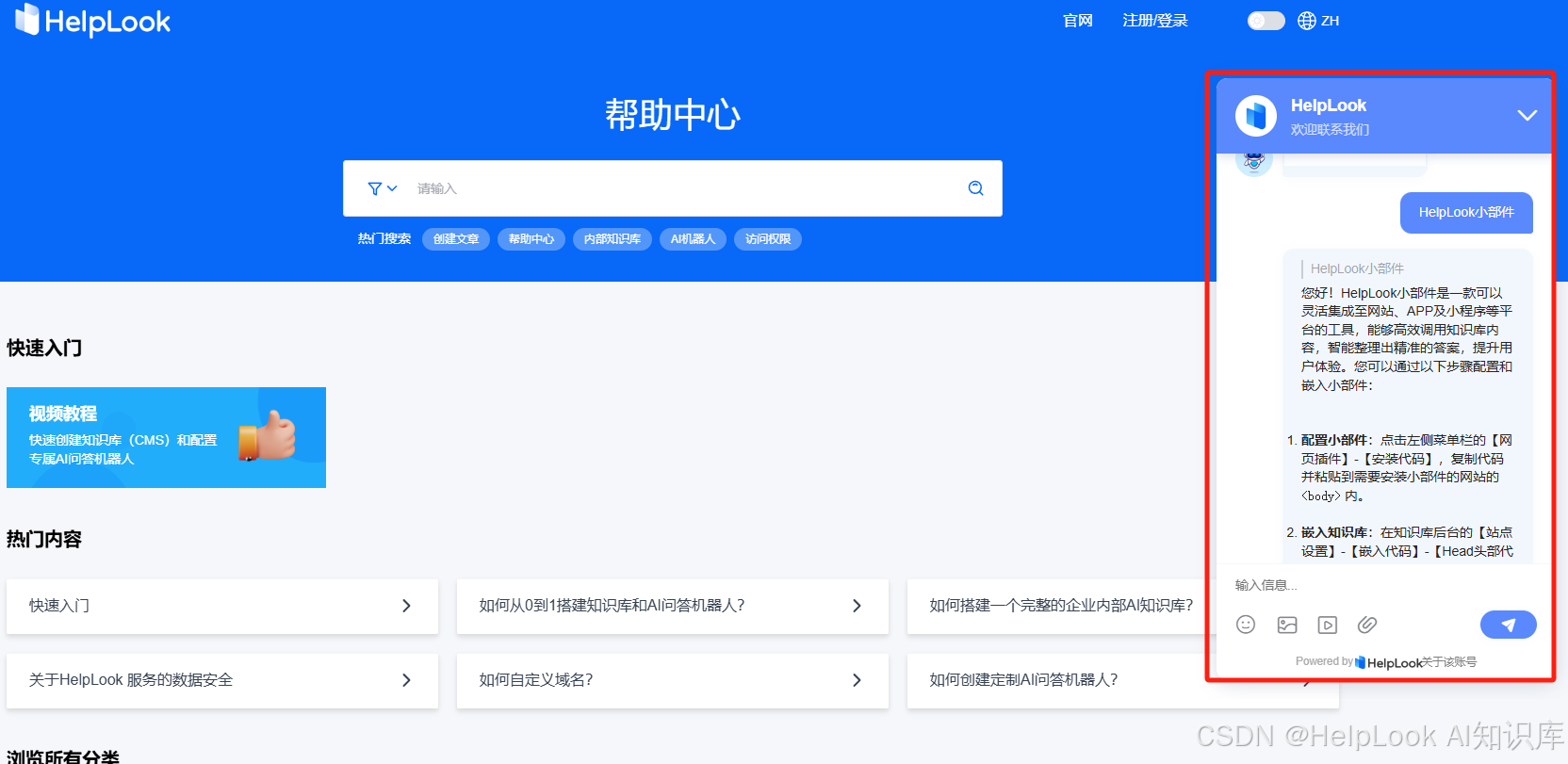Viewport: 1568px width, 764px height.
Task: Click the HelpLook chat avatar logo
Action: (x=1256, y=116)
